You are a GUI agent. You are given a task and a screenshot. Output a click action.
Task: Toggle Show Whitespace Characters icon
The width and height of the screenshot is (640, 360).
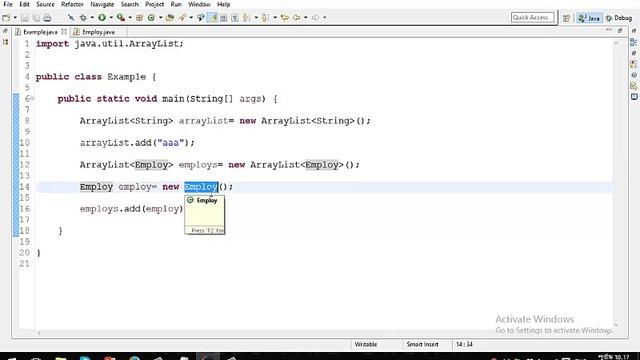point(235,18)
